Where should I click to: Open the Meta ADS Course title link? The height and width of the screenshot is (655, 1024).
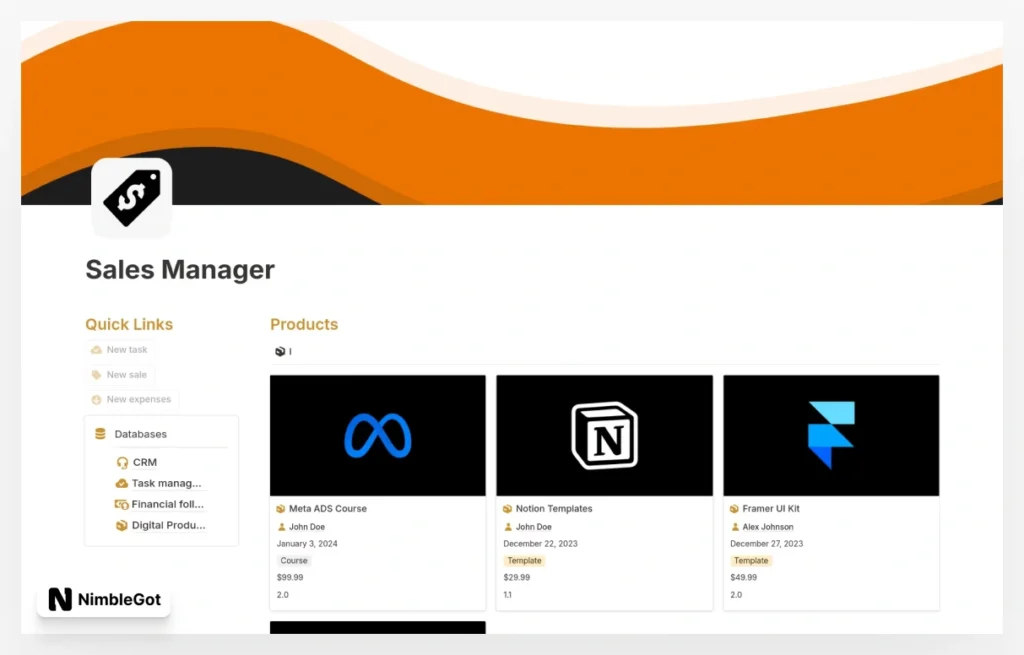coord(327,509)
